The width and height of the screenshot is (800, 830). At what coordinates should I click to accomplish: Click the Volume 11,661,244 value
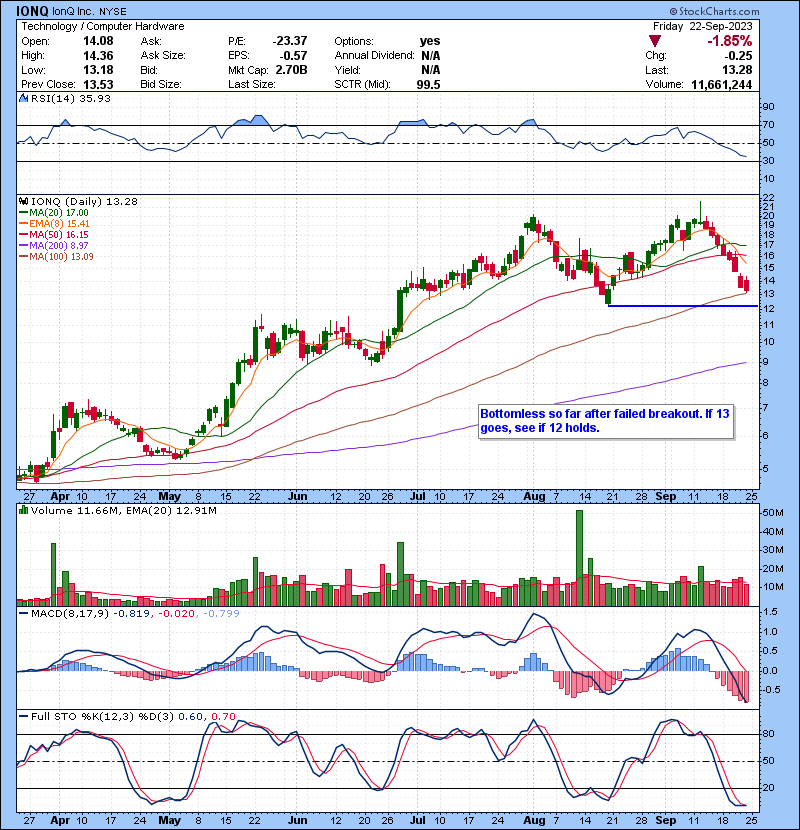(721, 84)
